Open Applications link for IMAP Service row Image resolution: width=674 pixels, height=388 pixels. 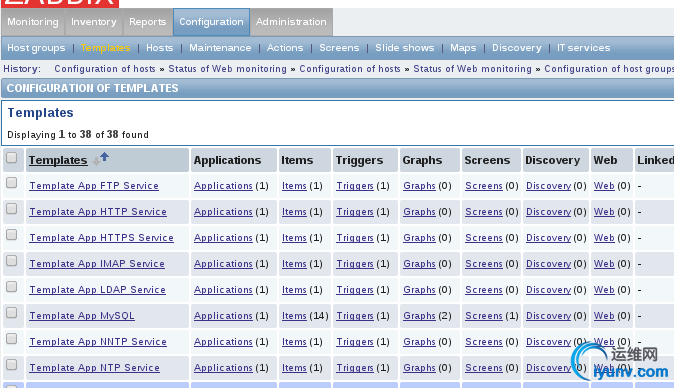[x=223, y=264]
